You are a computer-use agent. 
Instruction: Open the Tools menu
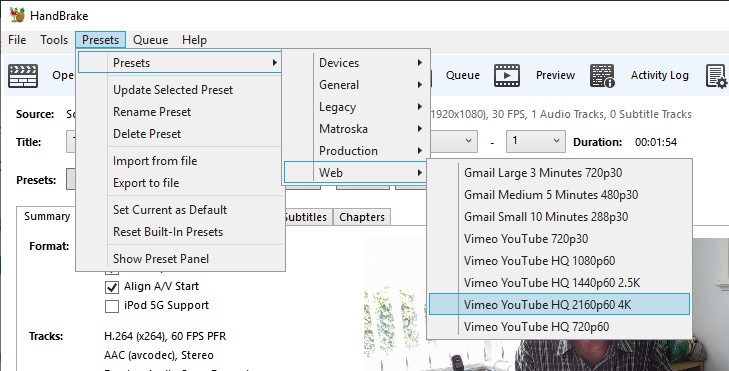[x=54, y=40]
